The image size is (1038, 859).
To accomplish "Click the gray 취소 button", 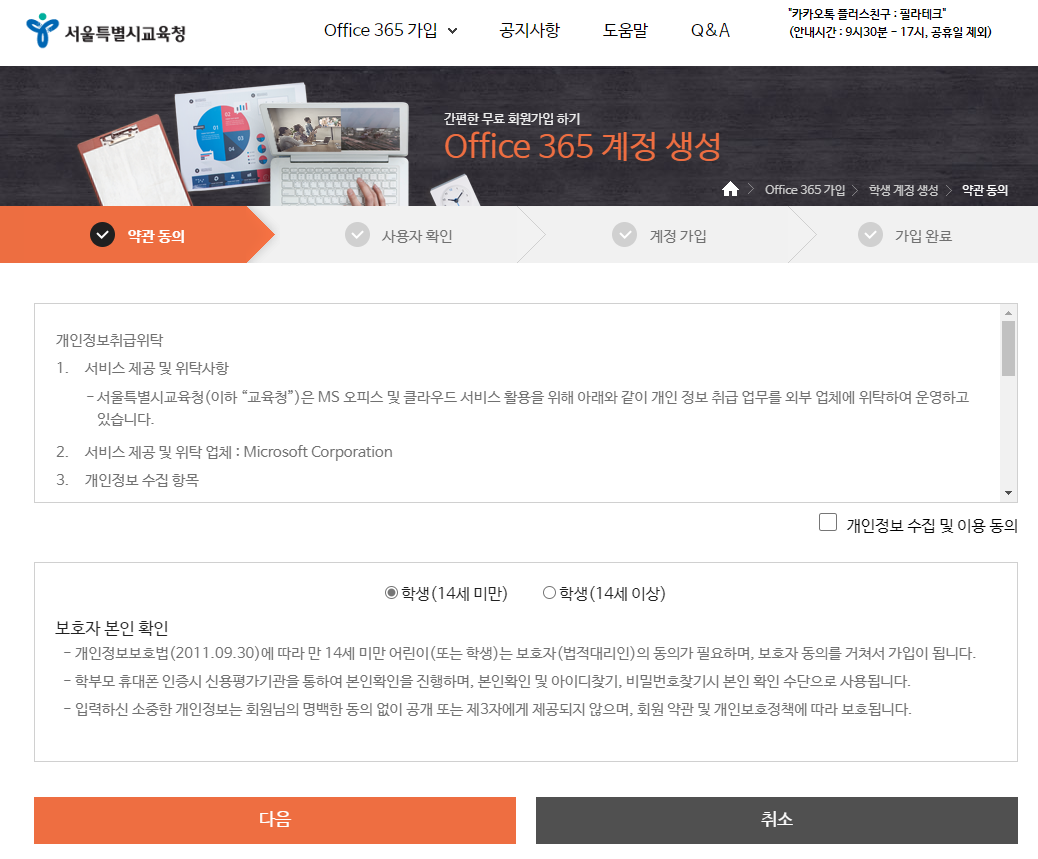I will (x=777, y=820).
